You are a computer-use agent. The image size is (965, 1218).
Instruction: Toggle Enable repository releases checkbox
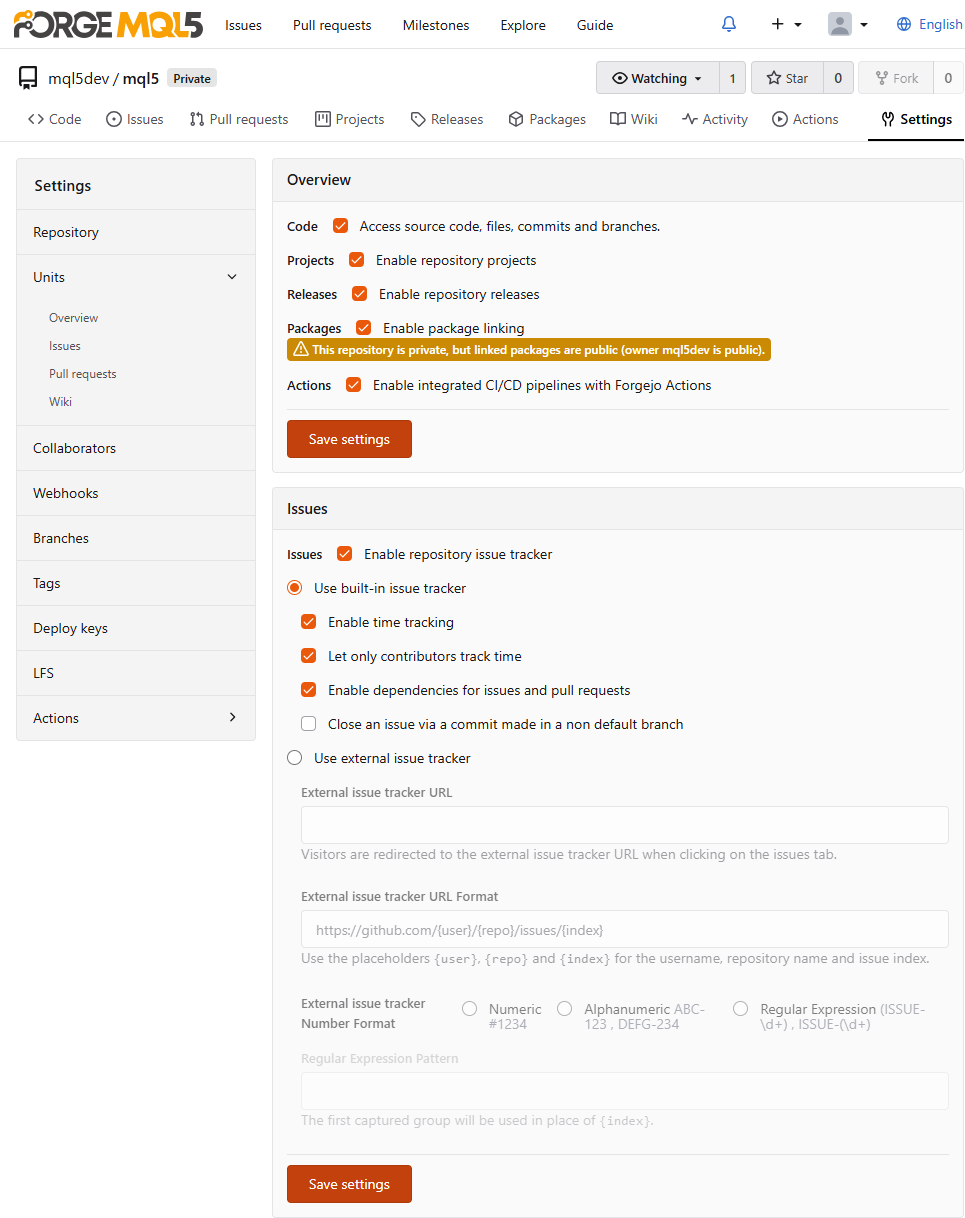coord(360,294)
